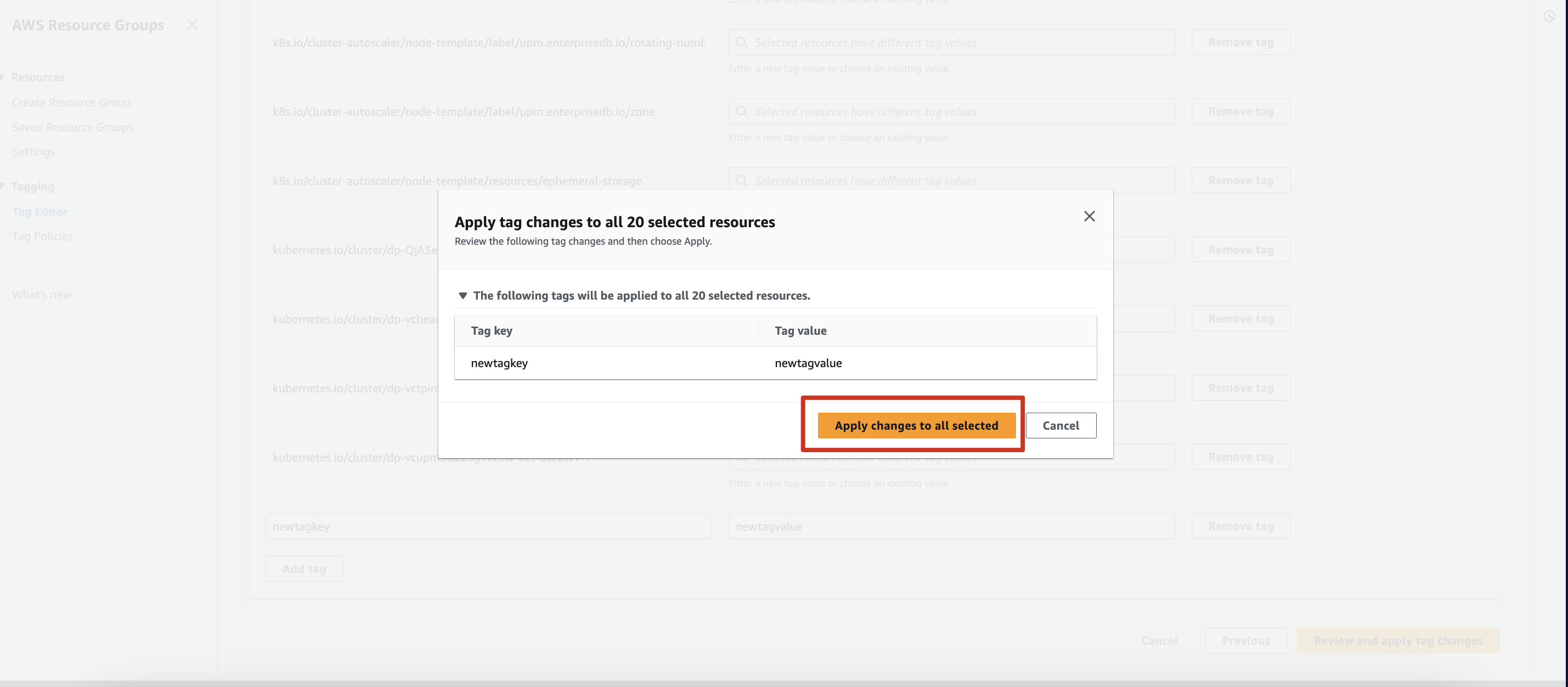The width and height of the screenshot is (1568, 687).
Task: Click the clock icon in top right corner
Action: coord(1549,16)
